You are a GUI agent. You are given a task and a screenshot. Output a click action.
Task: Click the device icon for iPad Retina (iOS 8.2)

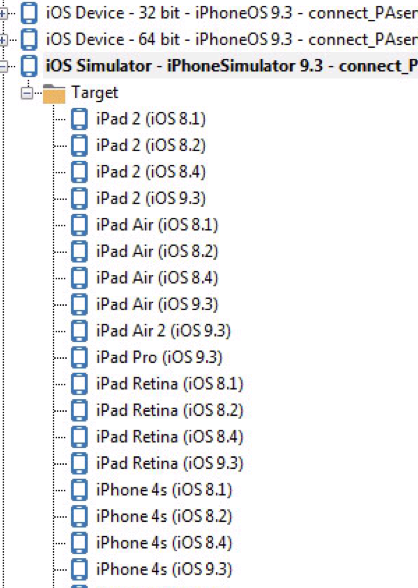tap(79, 410)
